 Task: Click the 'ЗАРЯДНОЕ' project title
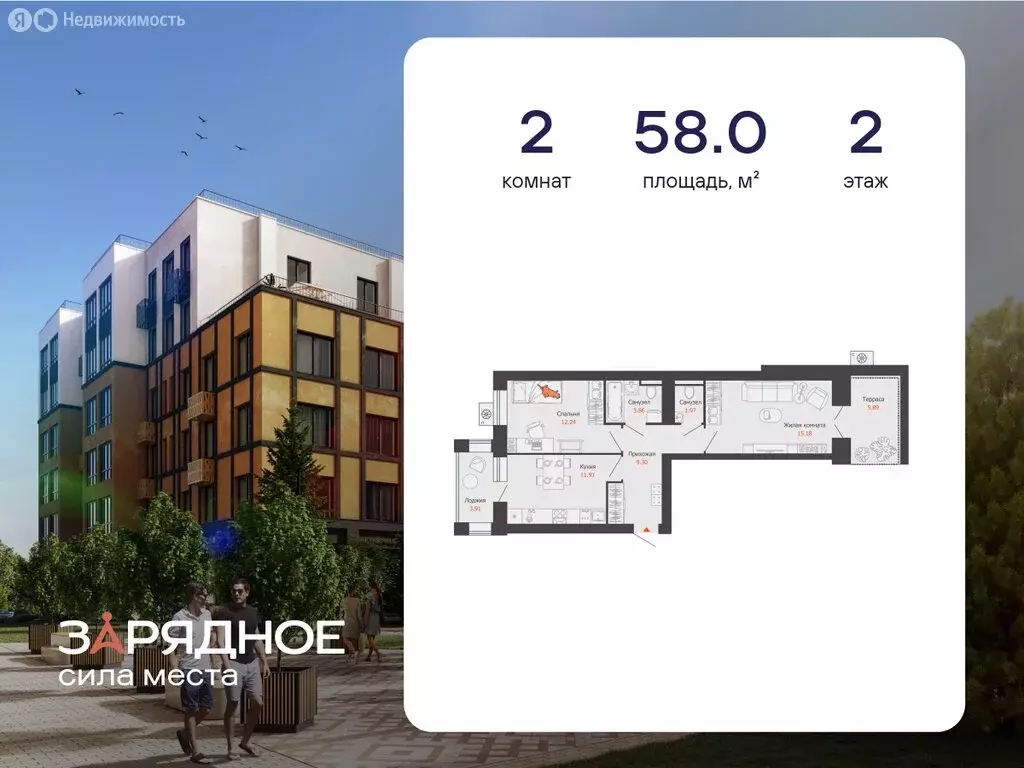click(x=201, y=637)
